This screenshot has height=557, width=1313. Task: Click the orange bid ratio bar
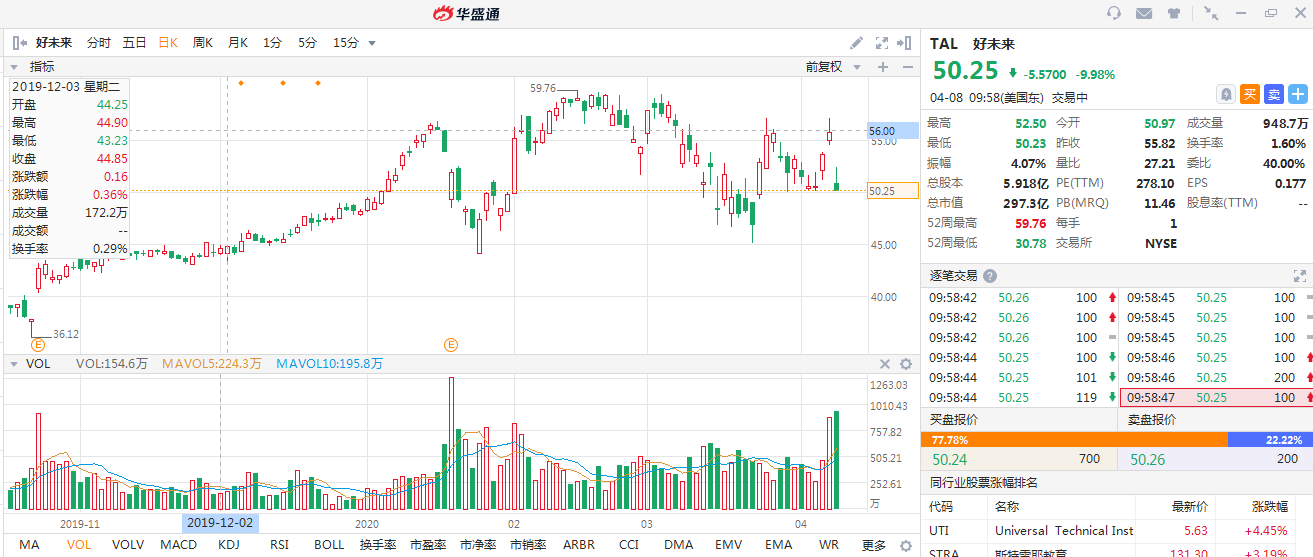1073,439
